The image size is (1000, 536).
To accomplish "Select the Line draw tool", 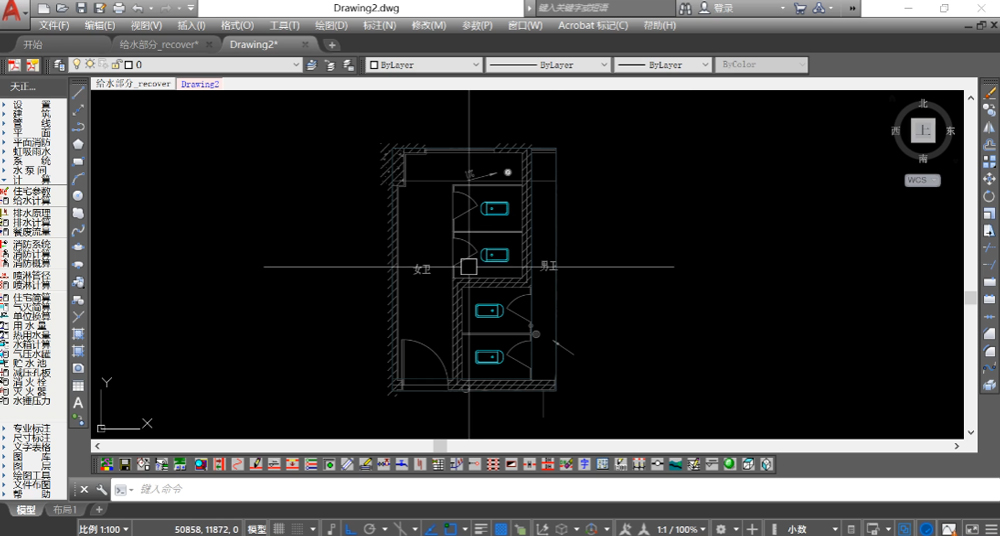I will [x=78, y=92].
